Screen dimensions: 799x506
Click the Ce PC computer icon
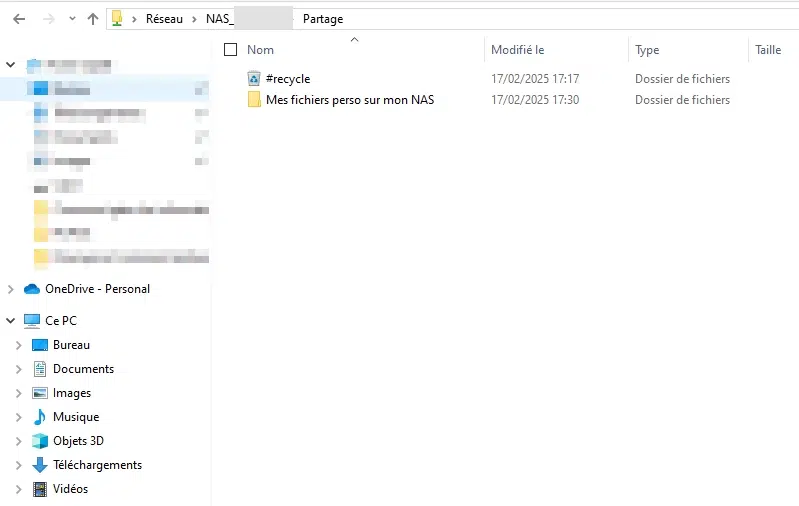tap(32, 321)
